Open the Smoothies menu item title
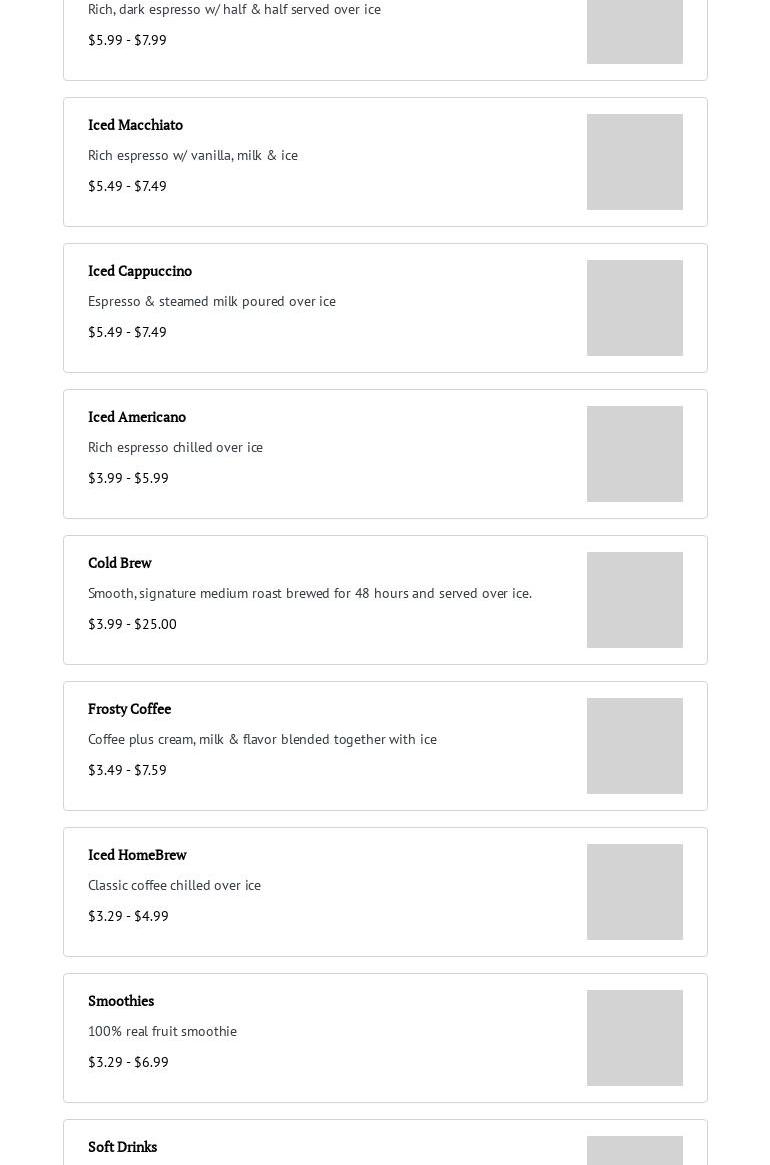 (x=121, y=1001)
